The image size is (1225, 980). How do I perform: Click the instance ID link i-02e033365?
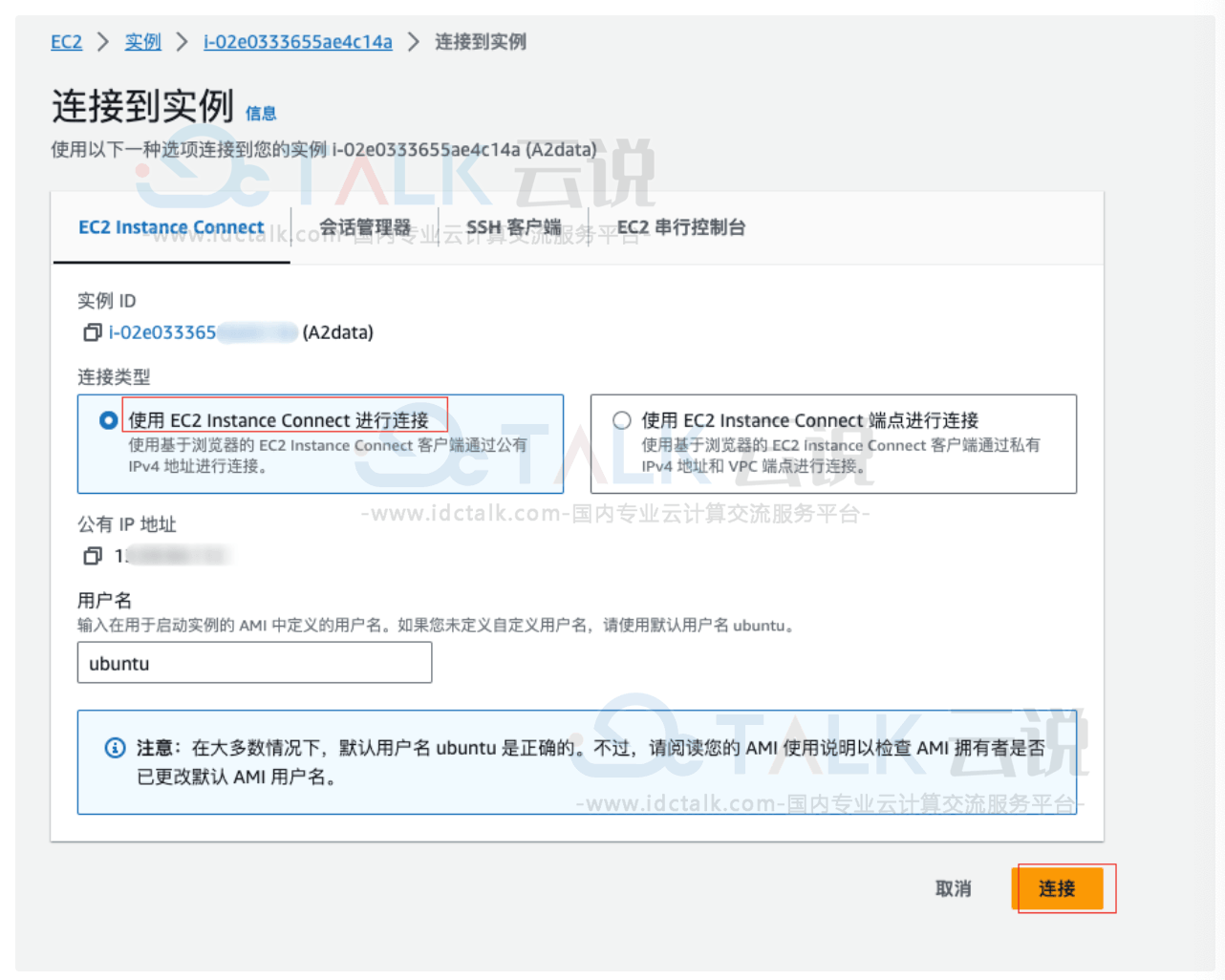coord(162,332)
